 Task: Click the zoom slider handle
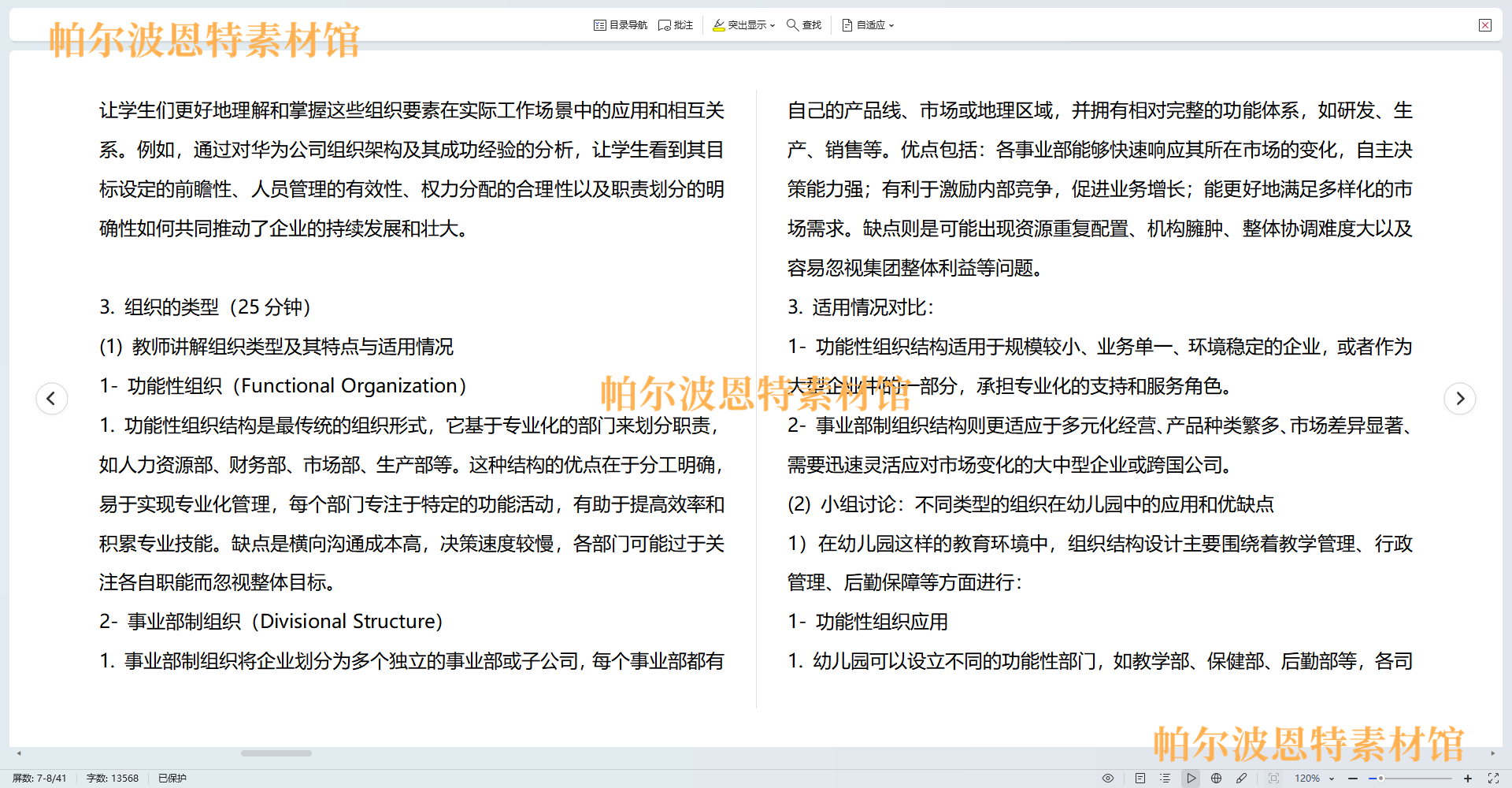click(x=1380, y=778)
